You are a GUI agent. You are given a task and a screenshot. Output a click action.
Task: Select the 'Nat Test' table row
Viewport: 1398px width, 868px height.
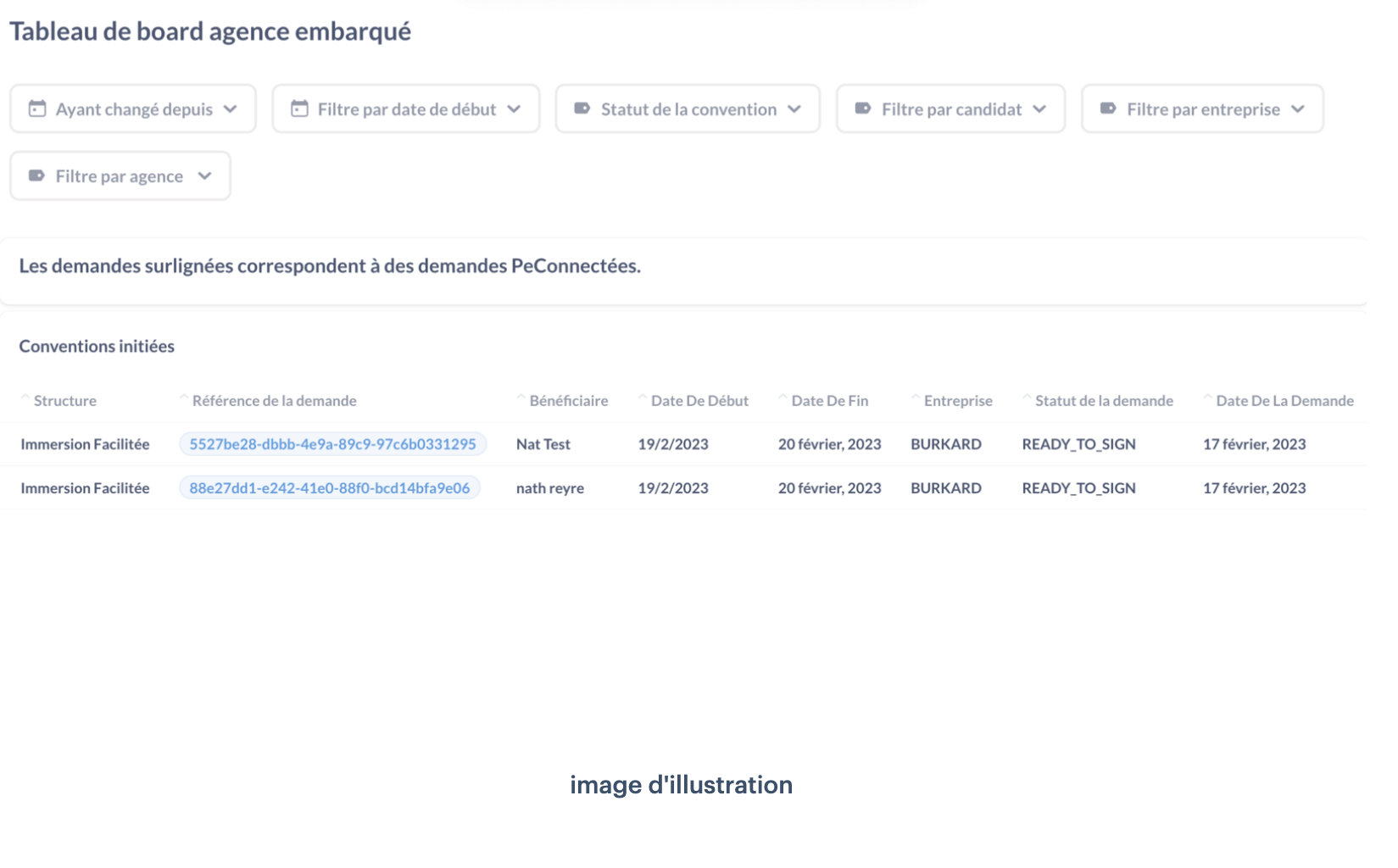543,443
